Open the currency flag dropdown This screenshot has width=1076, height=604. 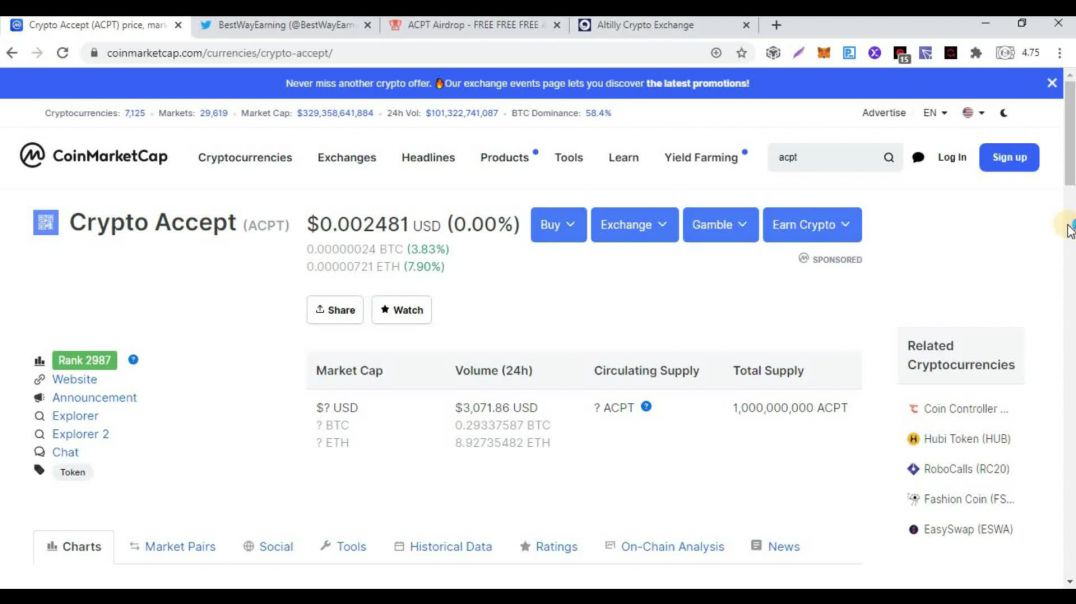tap(973, 113)
